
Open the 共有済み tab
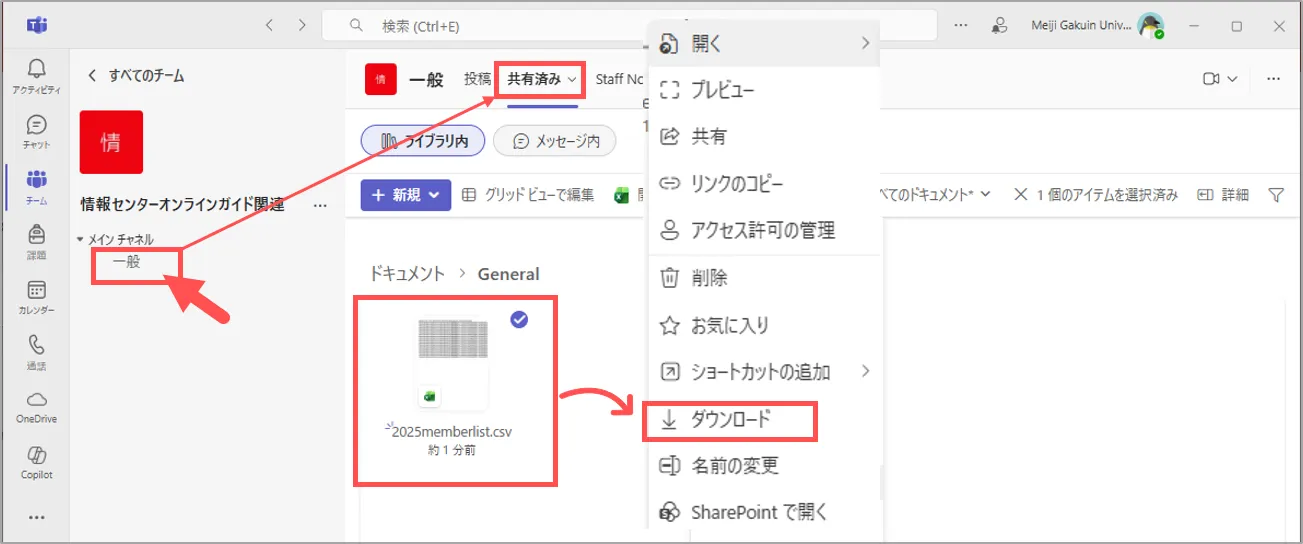pos(540,79)
